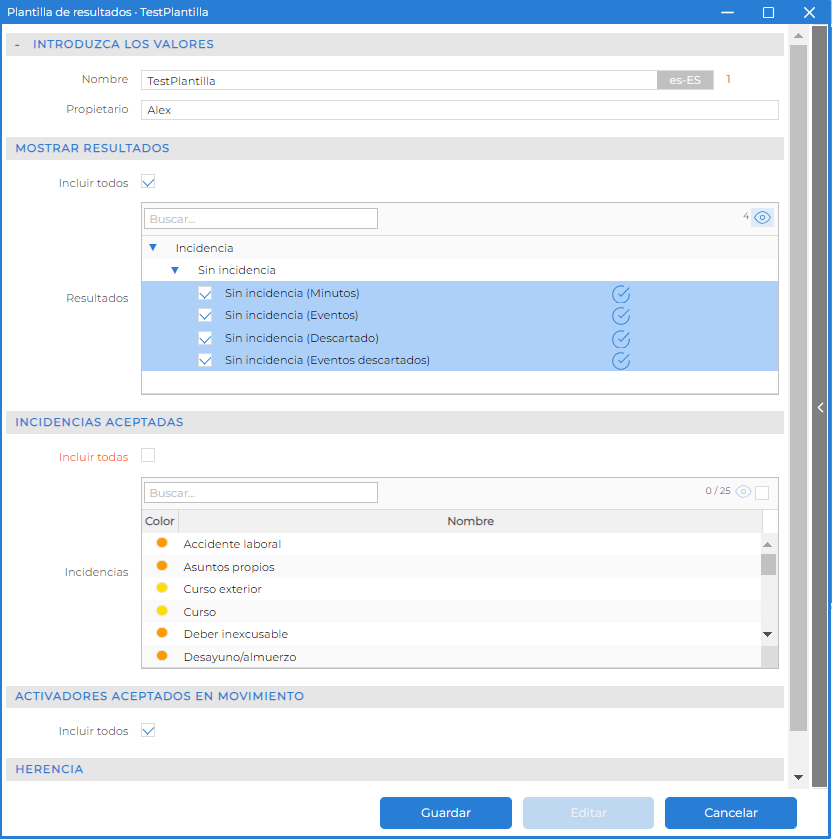Click yellow color dot for Curso

pos(162,611)
